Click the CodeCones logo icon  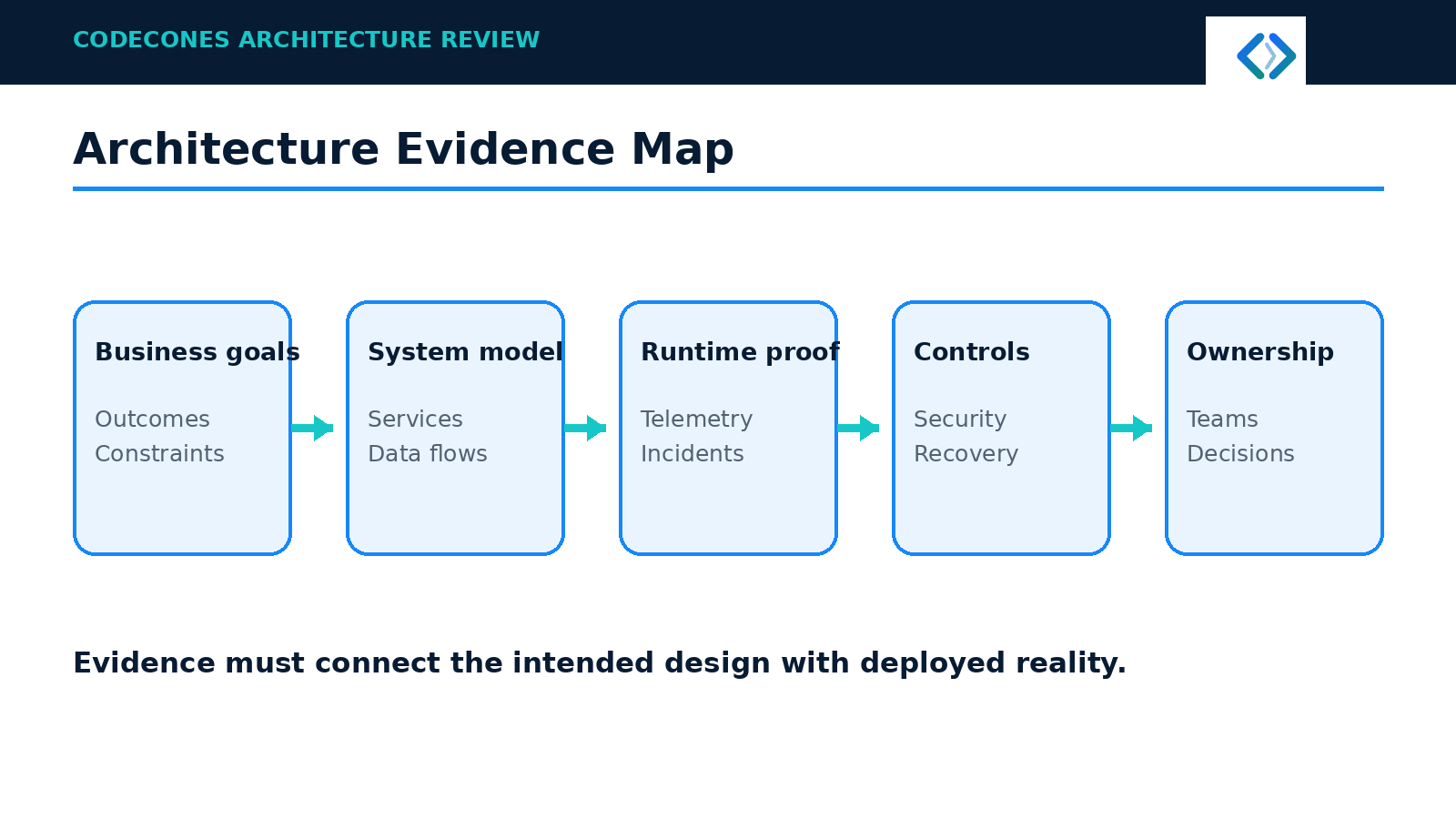[x=1266, y=56]
